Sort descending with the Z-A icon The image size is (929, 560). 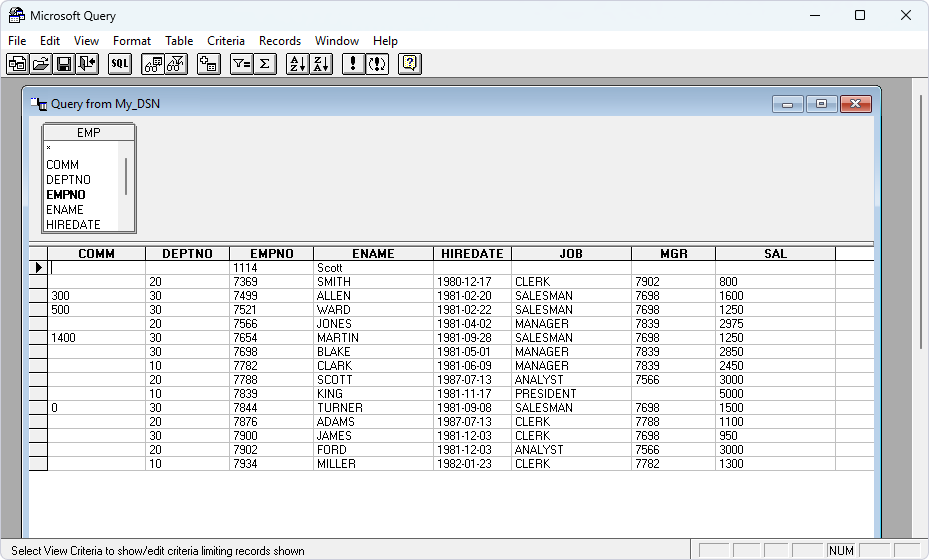pyautogui.click(x=321, y=63)
